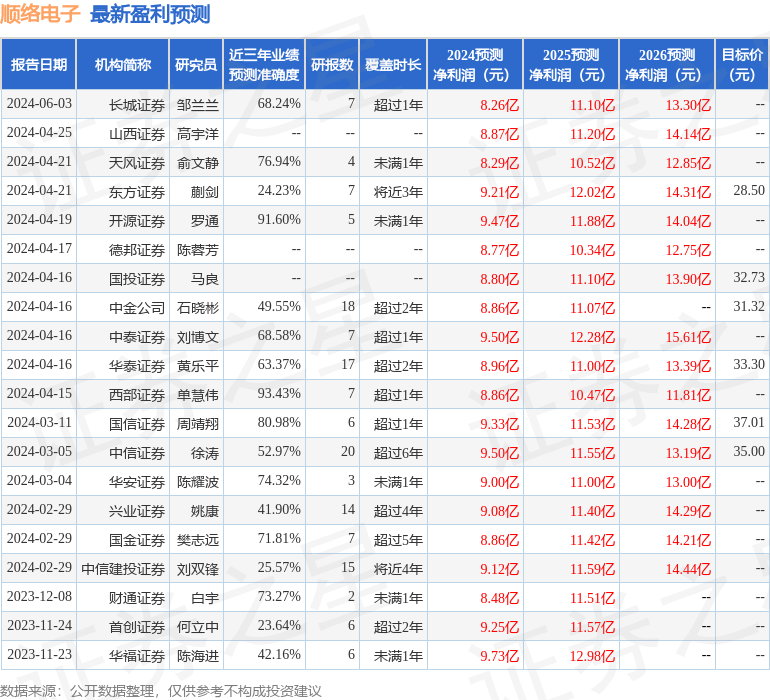Screen dimensions: 770x700
Task: Select the 研究员 column header
Action: click(196, 64)
